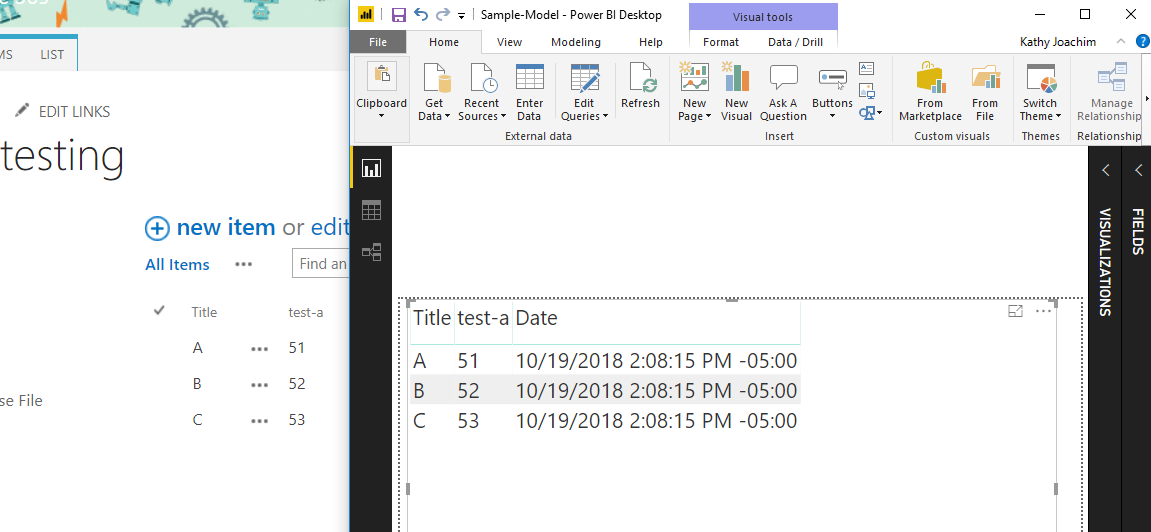This screenshot has width=1151, height=532.
Task: Open ellipsis menu for item C
Action: click(x=259, y=421)
